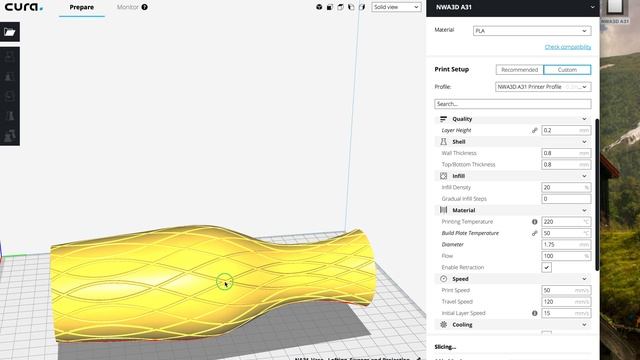
Task: Edit the Wall Thickness value field
Action: [566, 153]
